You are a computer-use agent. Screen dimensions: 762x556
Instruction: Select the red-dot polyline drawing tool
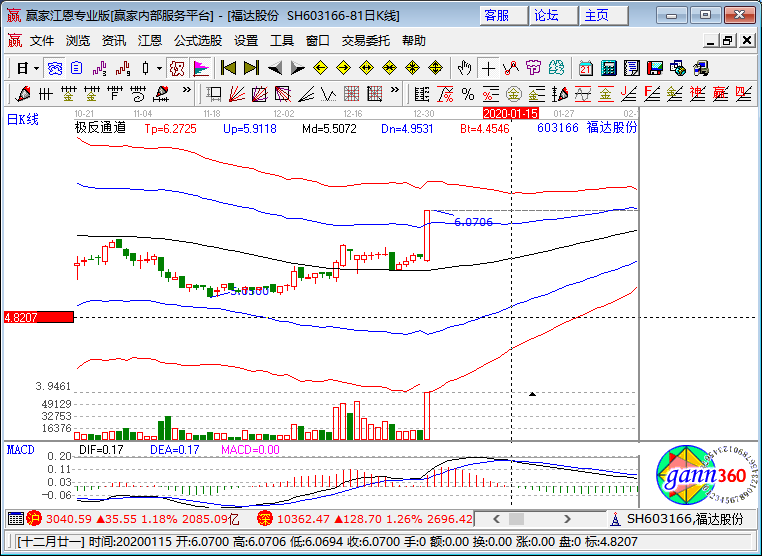point(511,68)
